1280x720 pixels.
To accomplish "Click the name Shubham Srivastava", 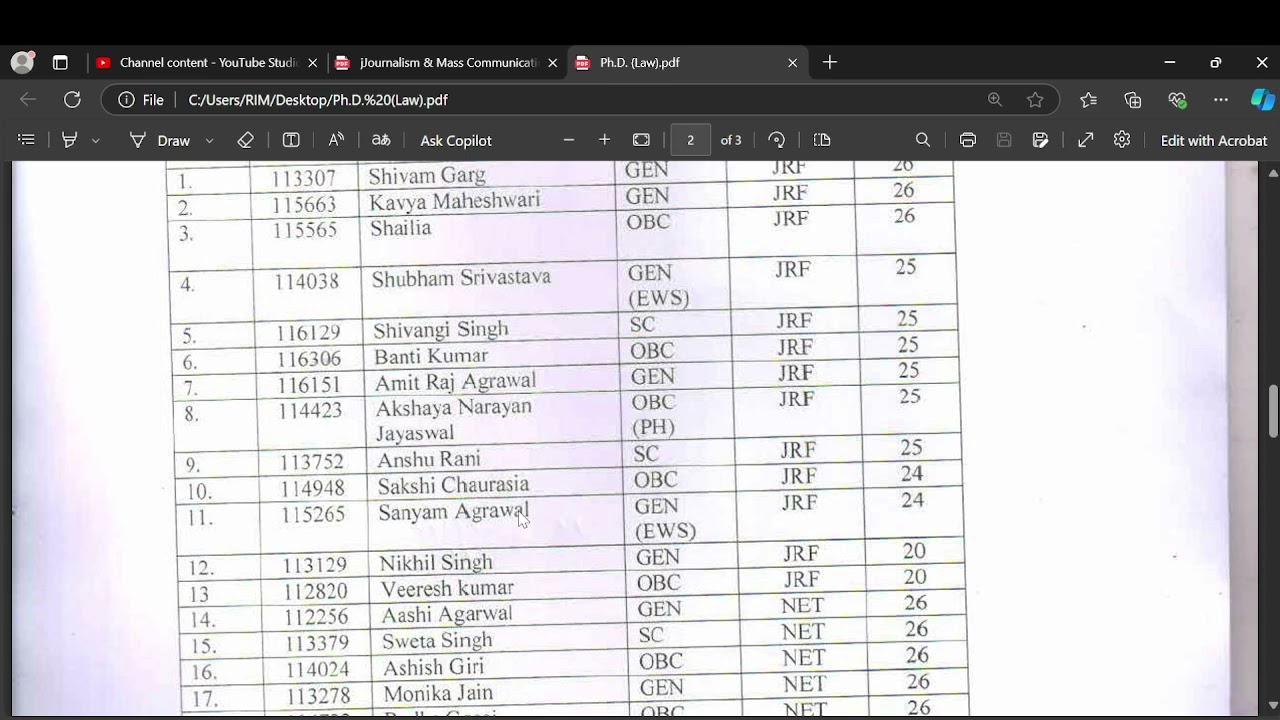I will pyautogui.click(x=461, y=279).
